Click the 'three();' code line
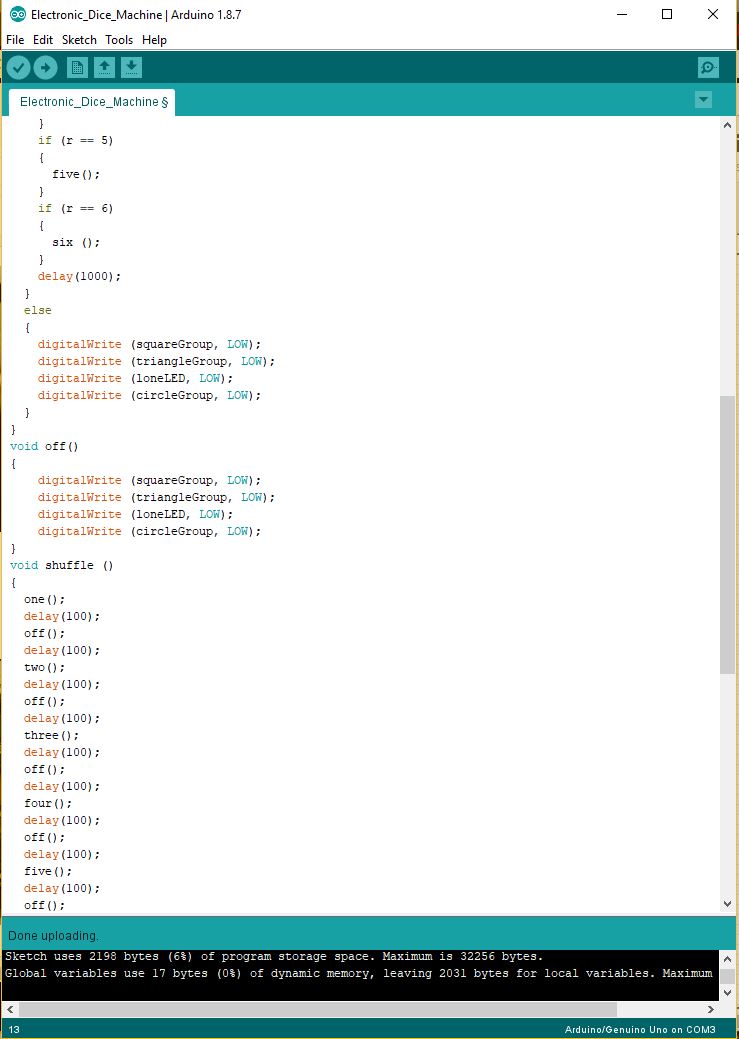Image resolution: width=739 pixels, height=1039 pixels. [x=52, y=736]
